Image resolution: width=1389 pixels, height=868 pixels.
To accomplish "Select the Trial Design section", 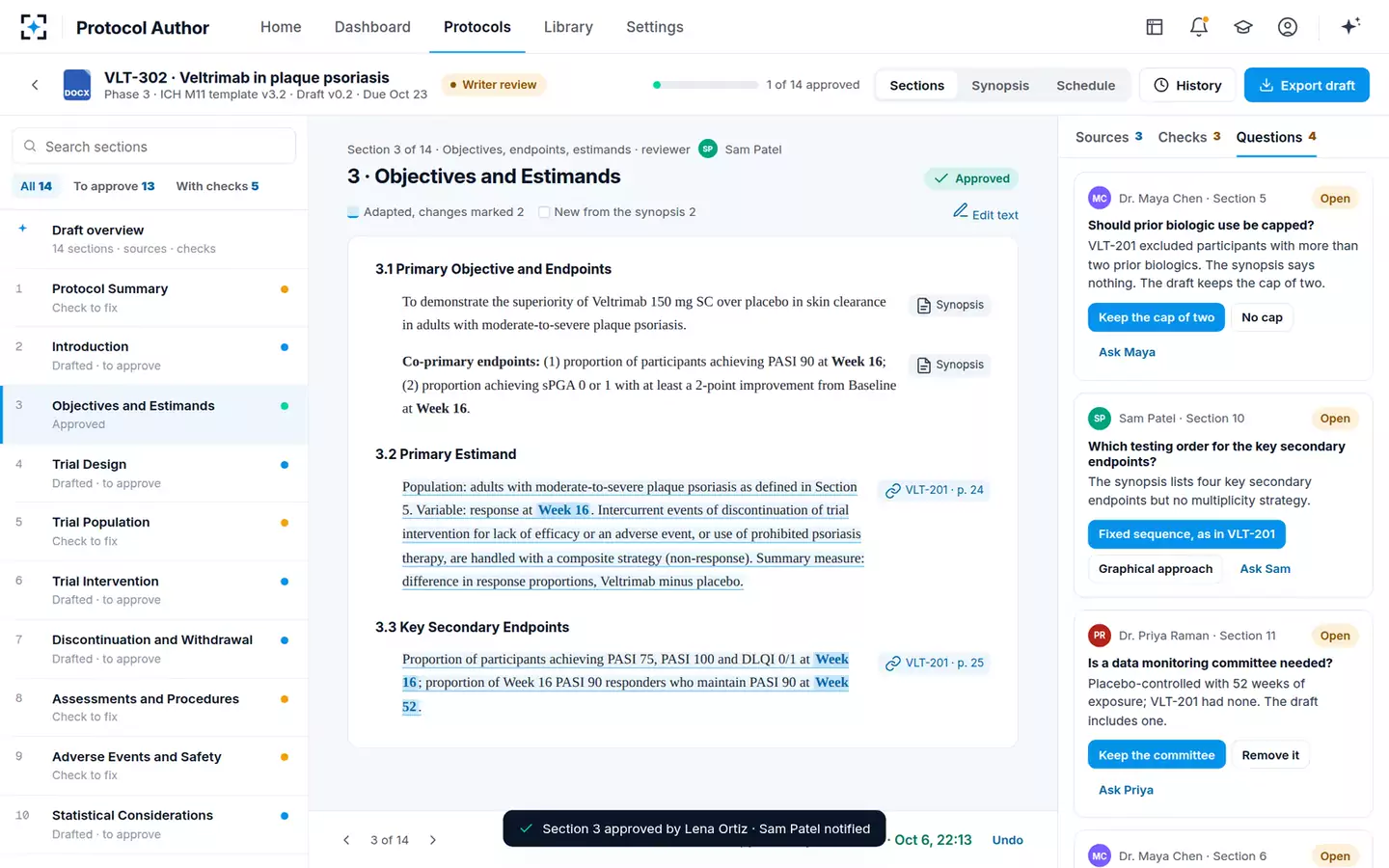I will click(154, 474).
